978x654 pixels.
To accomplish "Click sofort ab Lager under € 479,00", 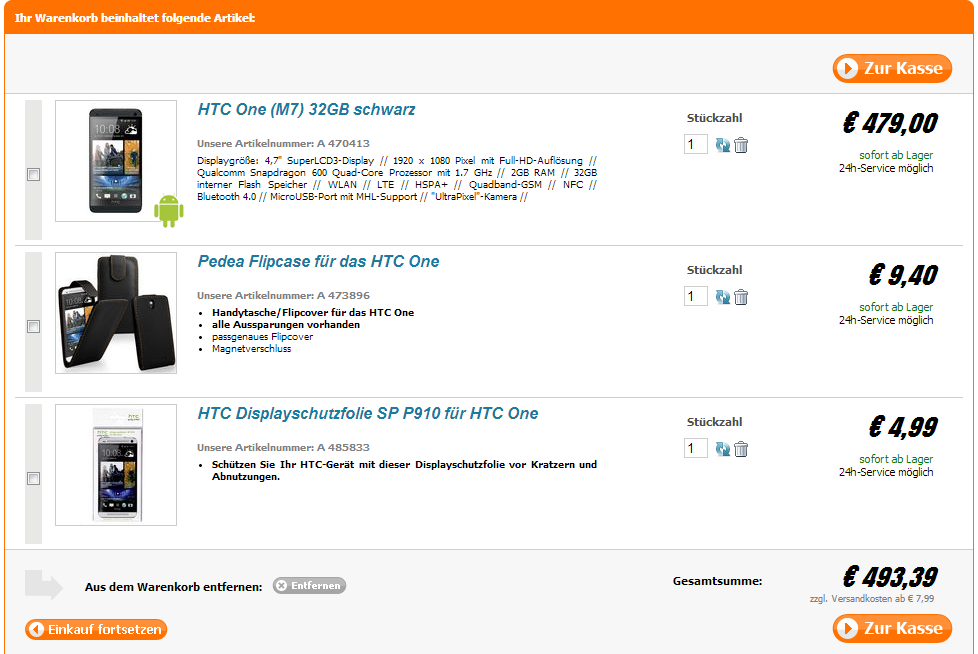I will [896, 155].
